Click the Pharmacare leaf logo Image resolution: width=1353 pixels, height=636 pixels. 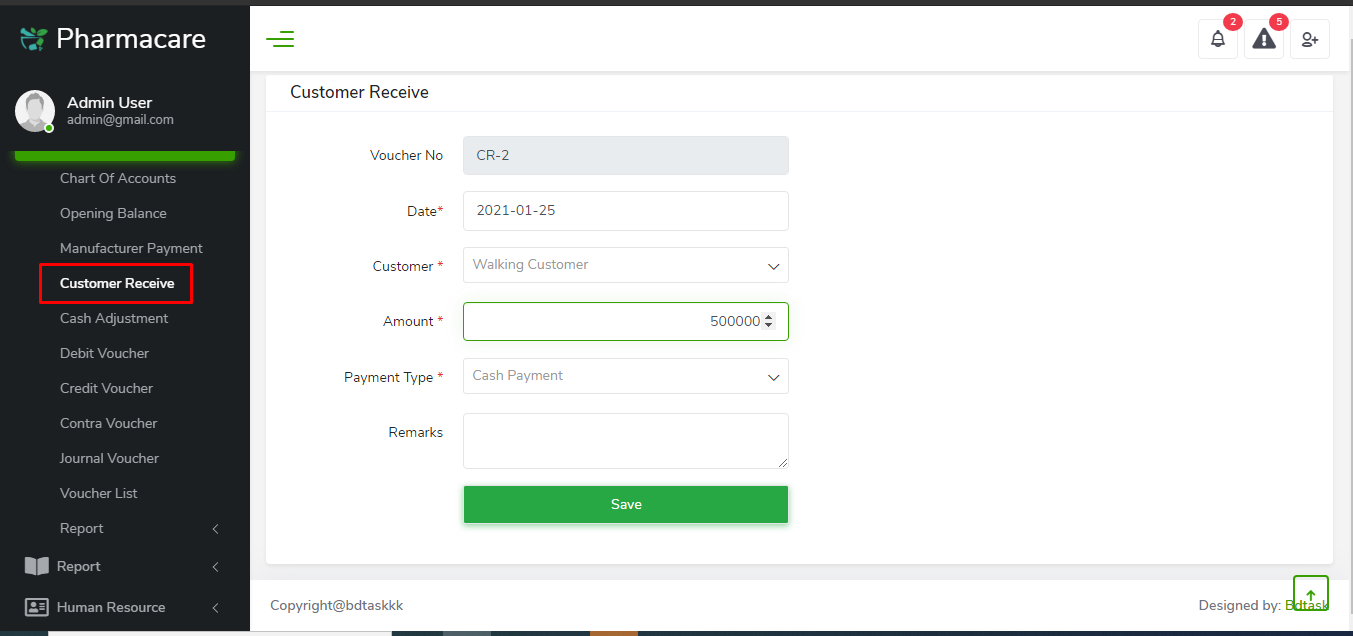click(x=34, y=39)
